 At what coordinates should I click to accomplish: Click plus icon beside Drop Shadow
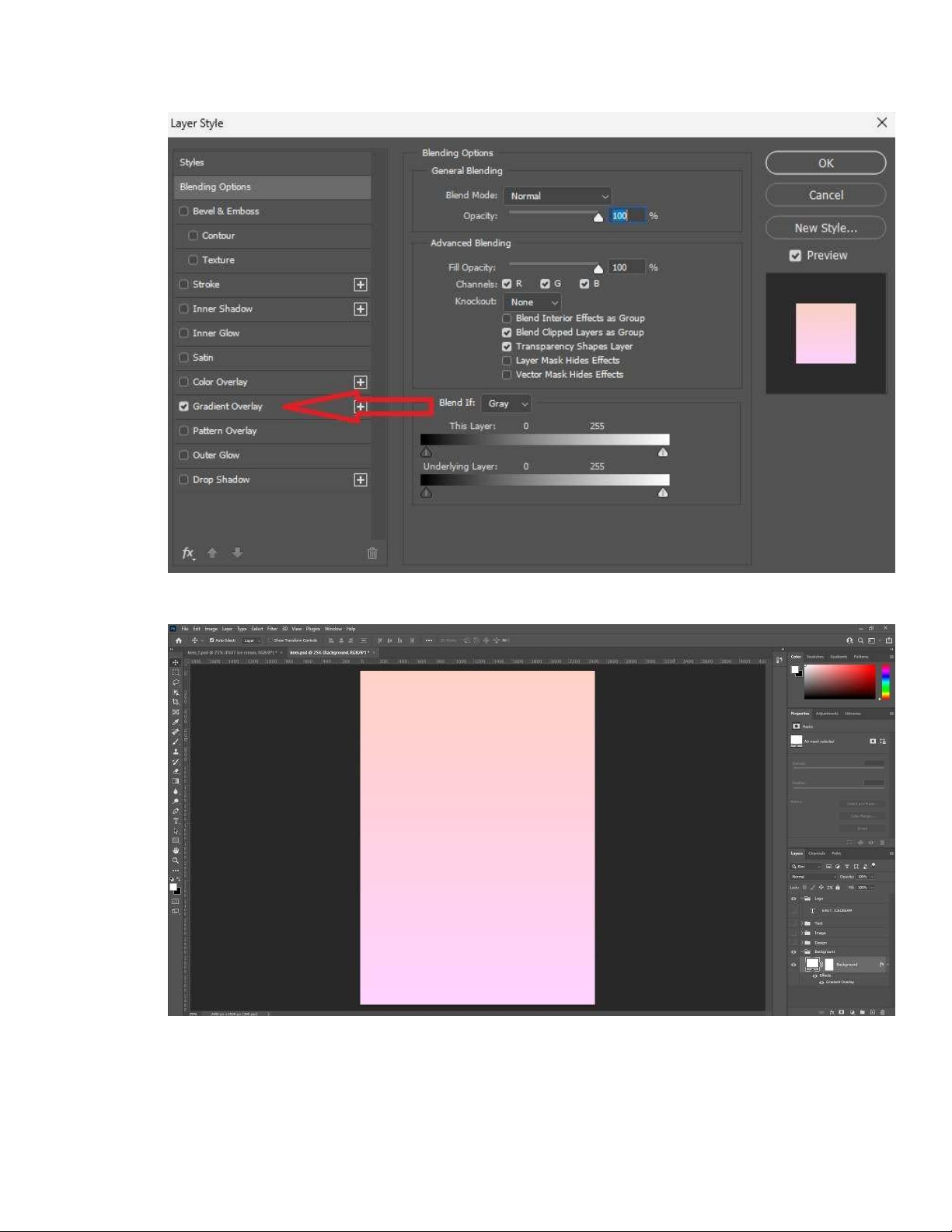[361, 480]
